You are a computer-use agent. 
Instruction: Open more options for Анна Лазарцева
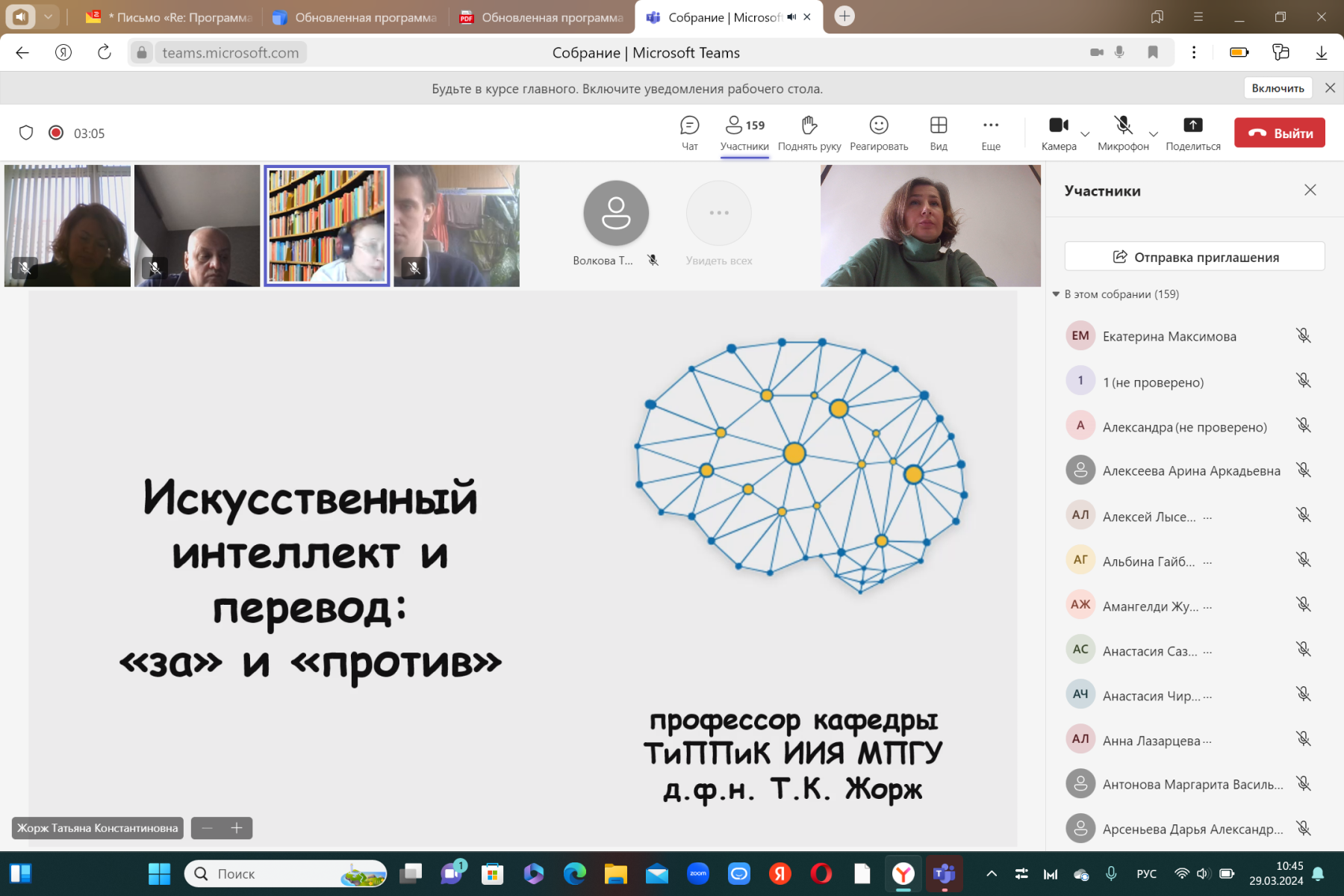click(1208, 741)
